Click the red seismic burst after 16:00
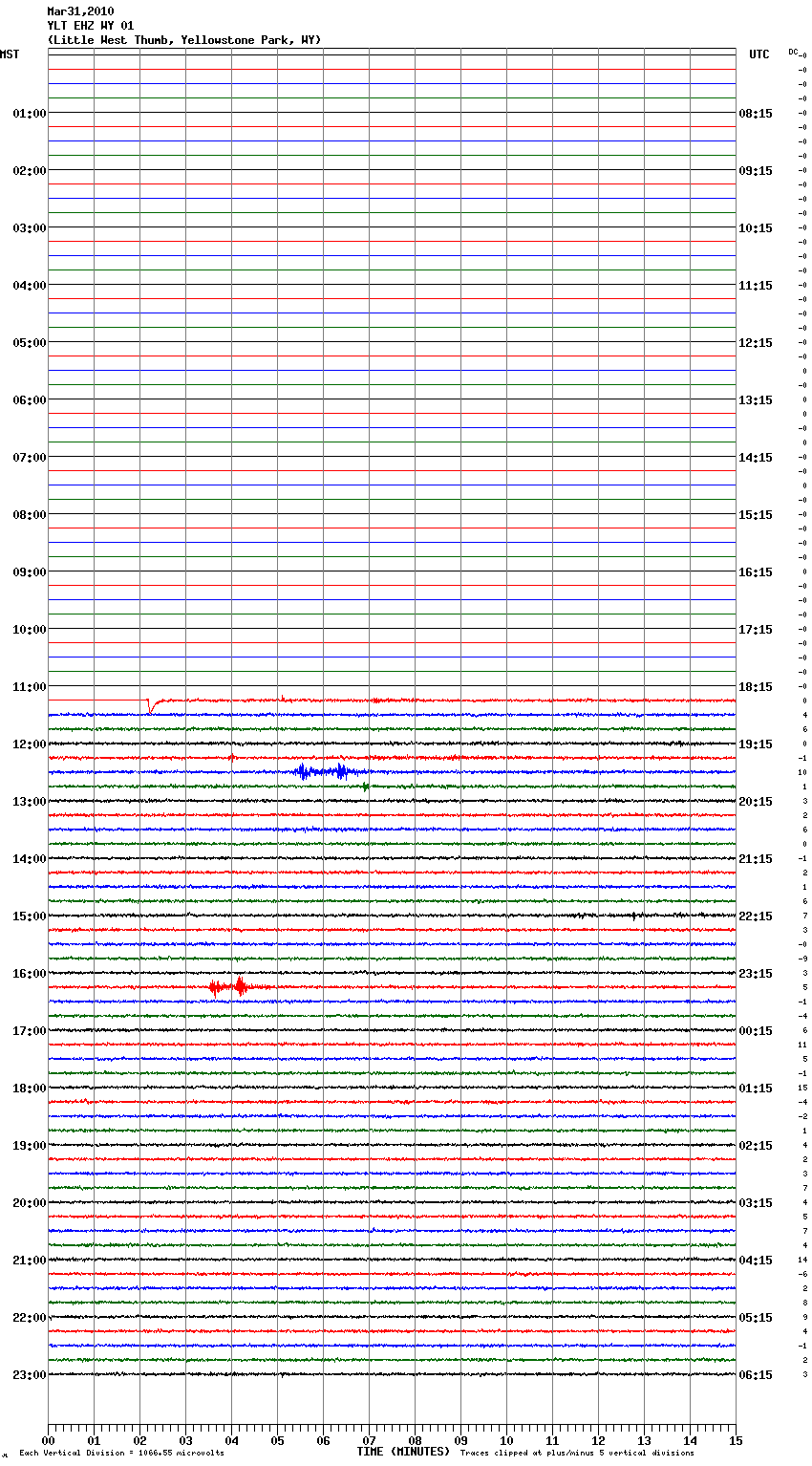The width and height of the screenshot is (812, 1466). pyautogui.click(x=239, y=986)
